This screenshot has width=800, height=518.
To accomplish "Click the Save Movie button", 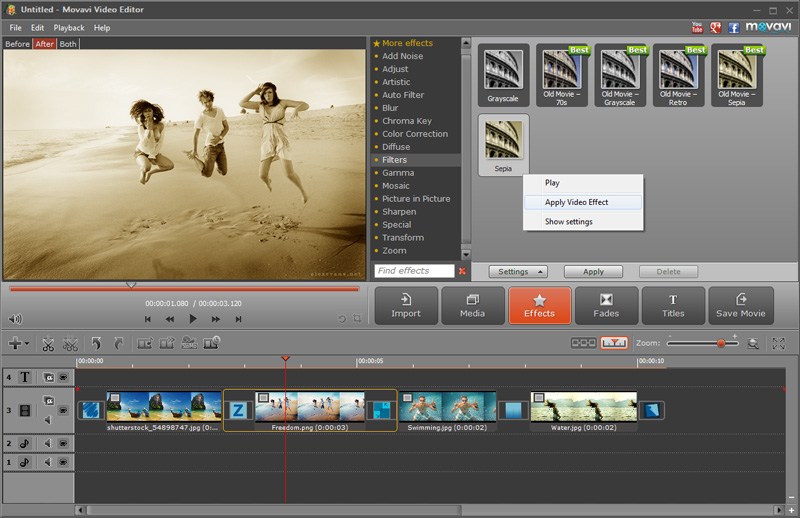I will 740,306.
